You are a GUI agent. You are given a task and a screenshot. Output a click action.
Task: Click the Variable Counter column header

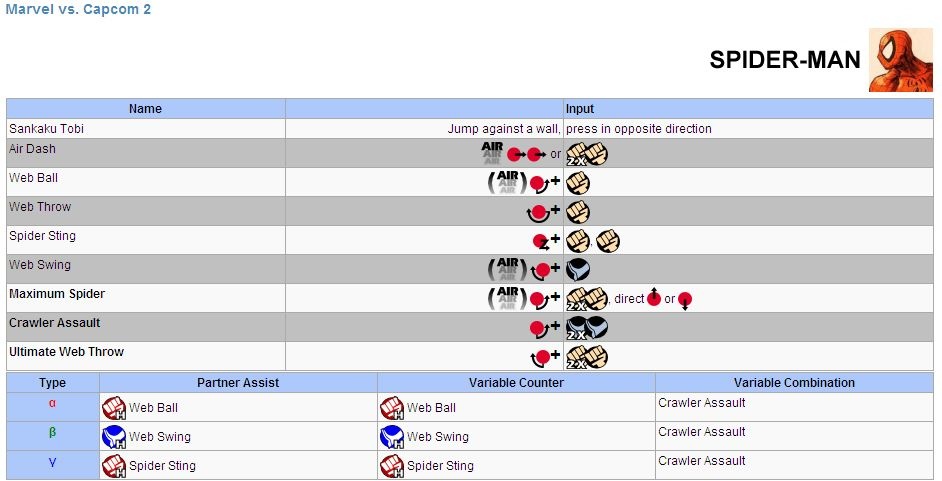pos(516,383)
